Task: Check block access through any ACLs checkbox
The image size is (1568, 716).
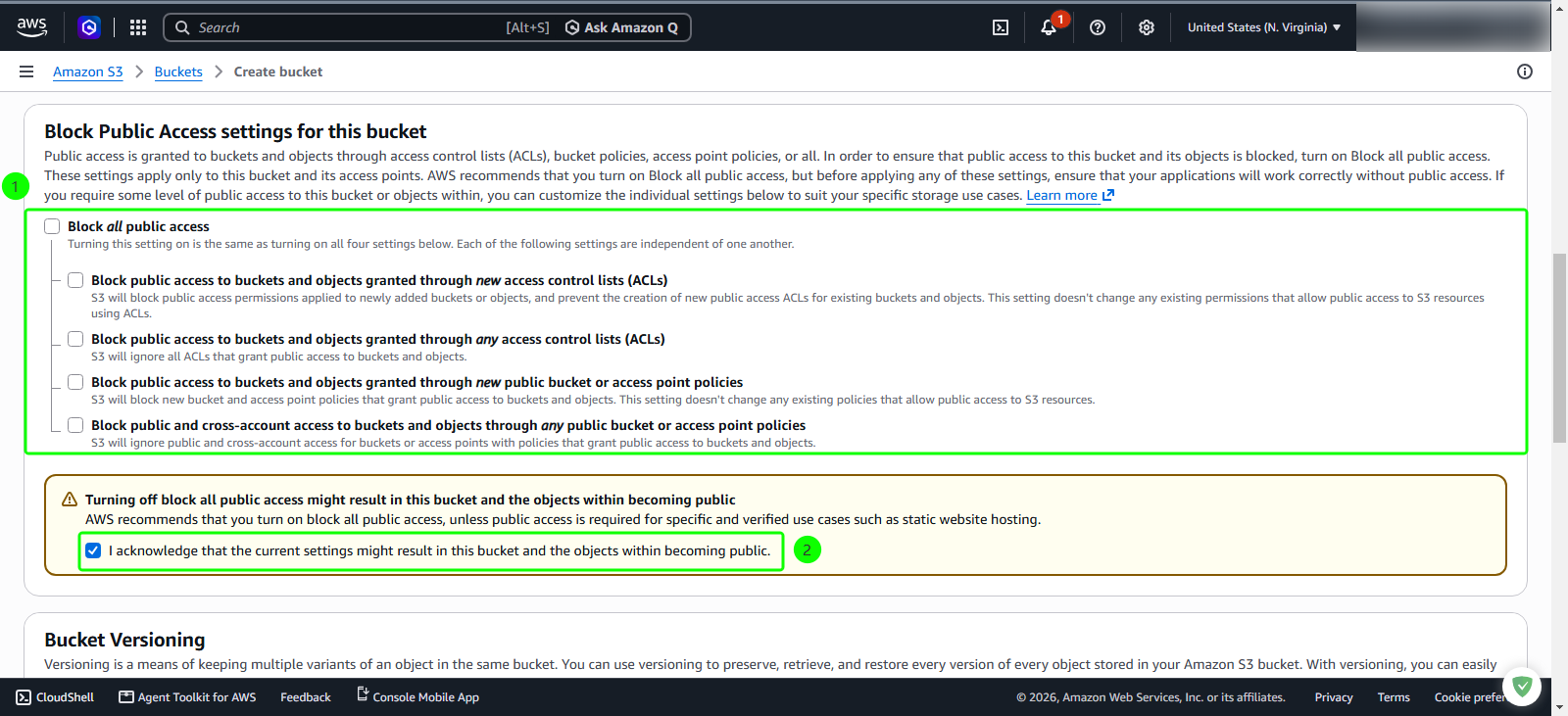Action: coord(75,339)
